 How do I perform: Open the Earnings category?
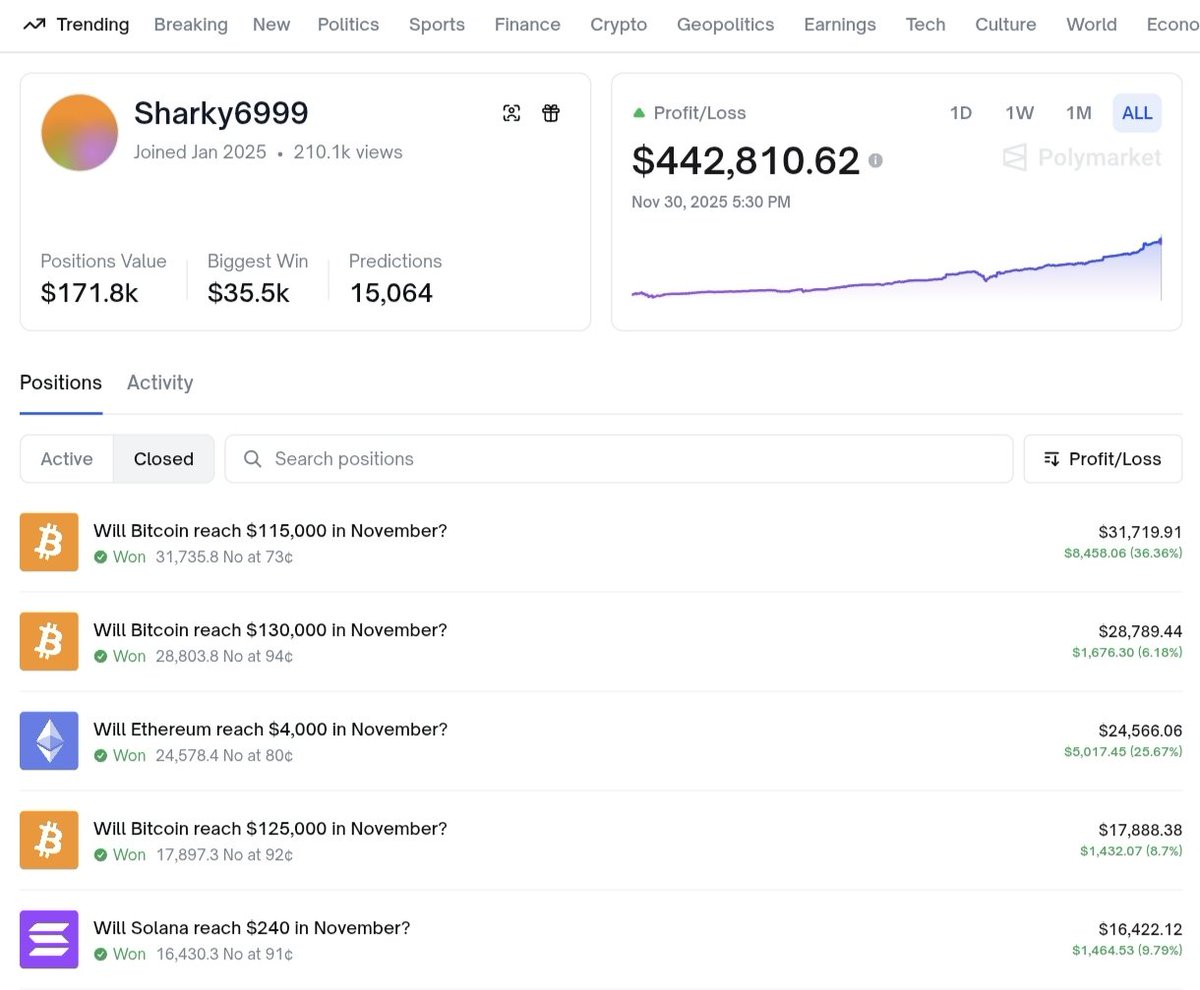coord(840,24)
